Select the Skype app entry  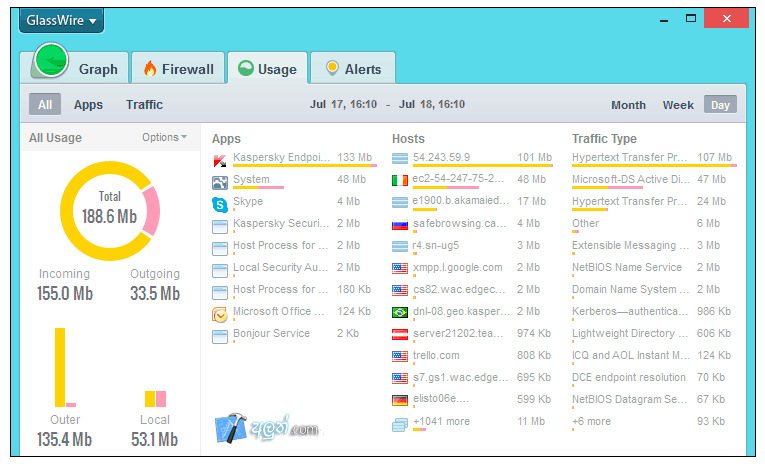tap(295, 203)
